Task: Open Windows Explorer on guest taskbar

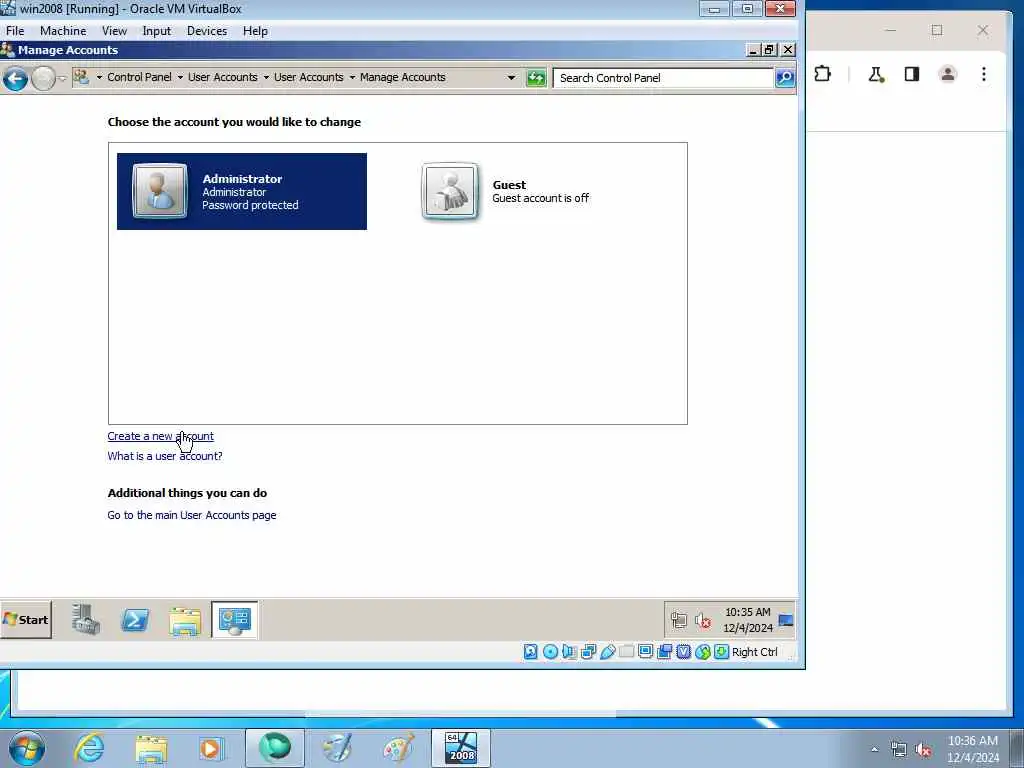Action: click(185, 621)
